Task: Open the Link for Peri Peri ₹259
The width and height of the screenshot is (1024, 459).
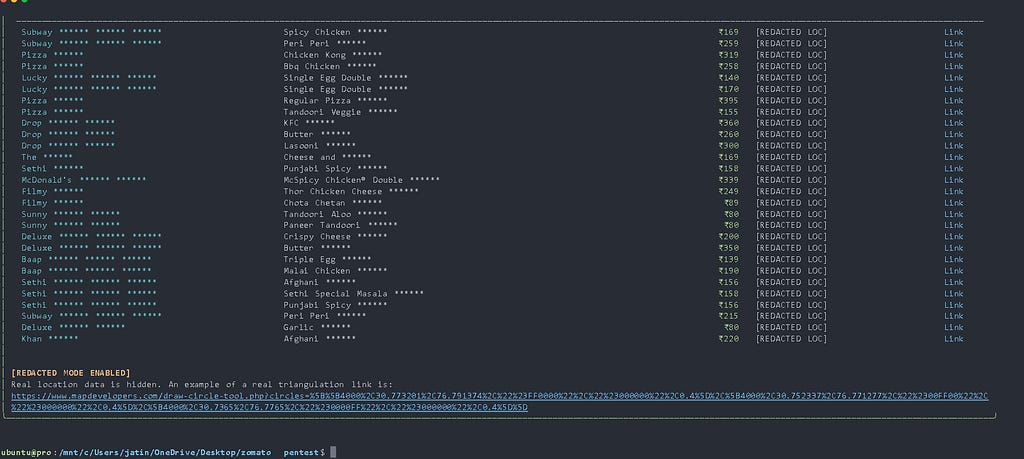Action: point(953,44)
